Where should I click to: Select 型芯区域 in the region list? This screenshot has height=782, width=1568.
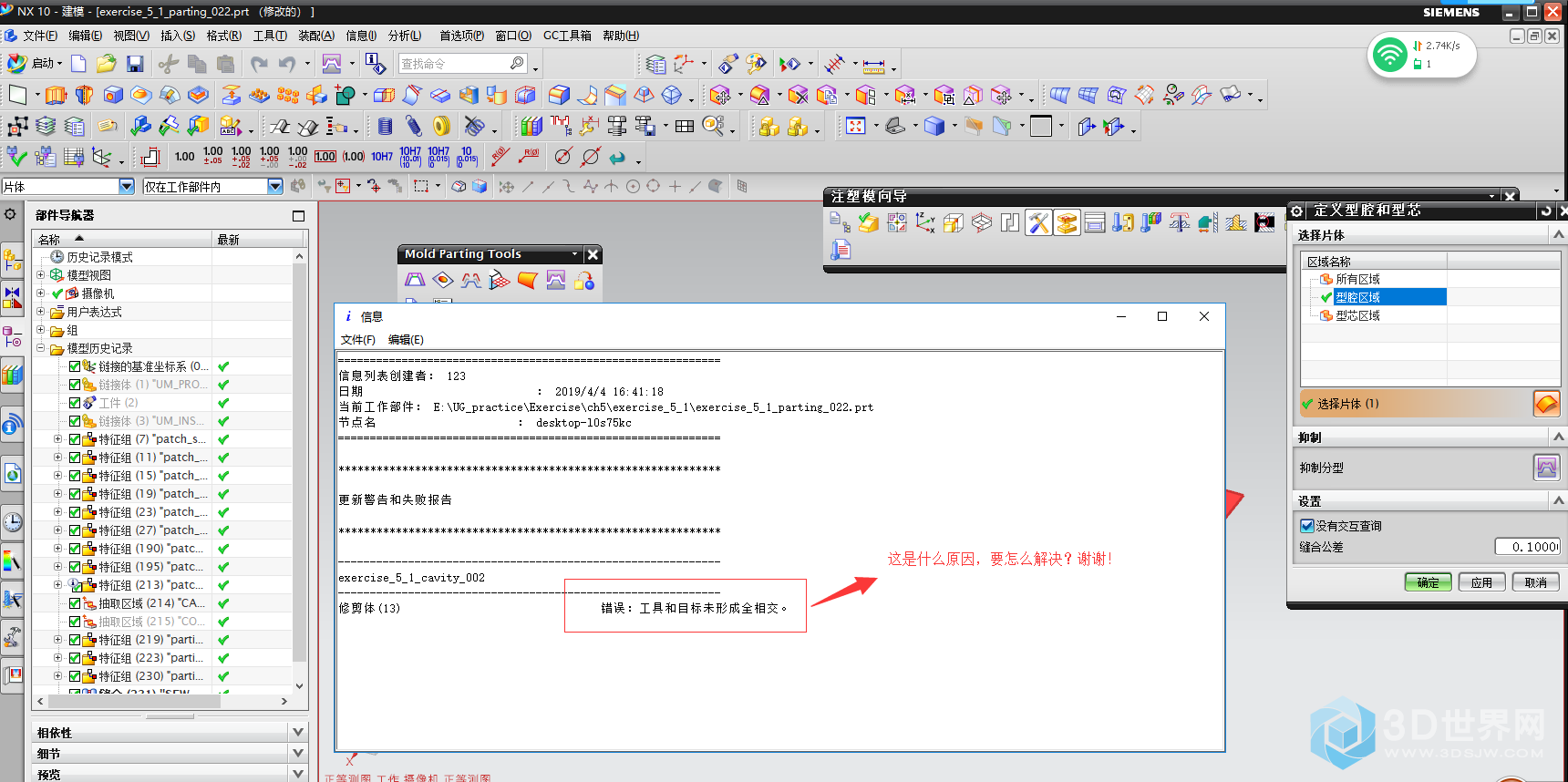pos(1357,315)
